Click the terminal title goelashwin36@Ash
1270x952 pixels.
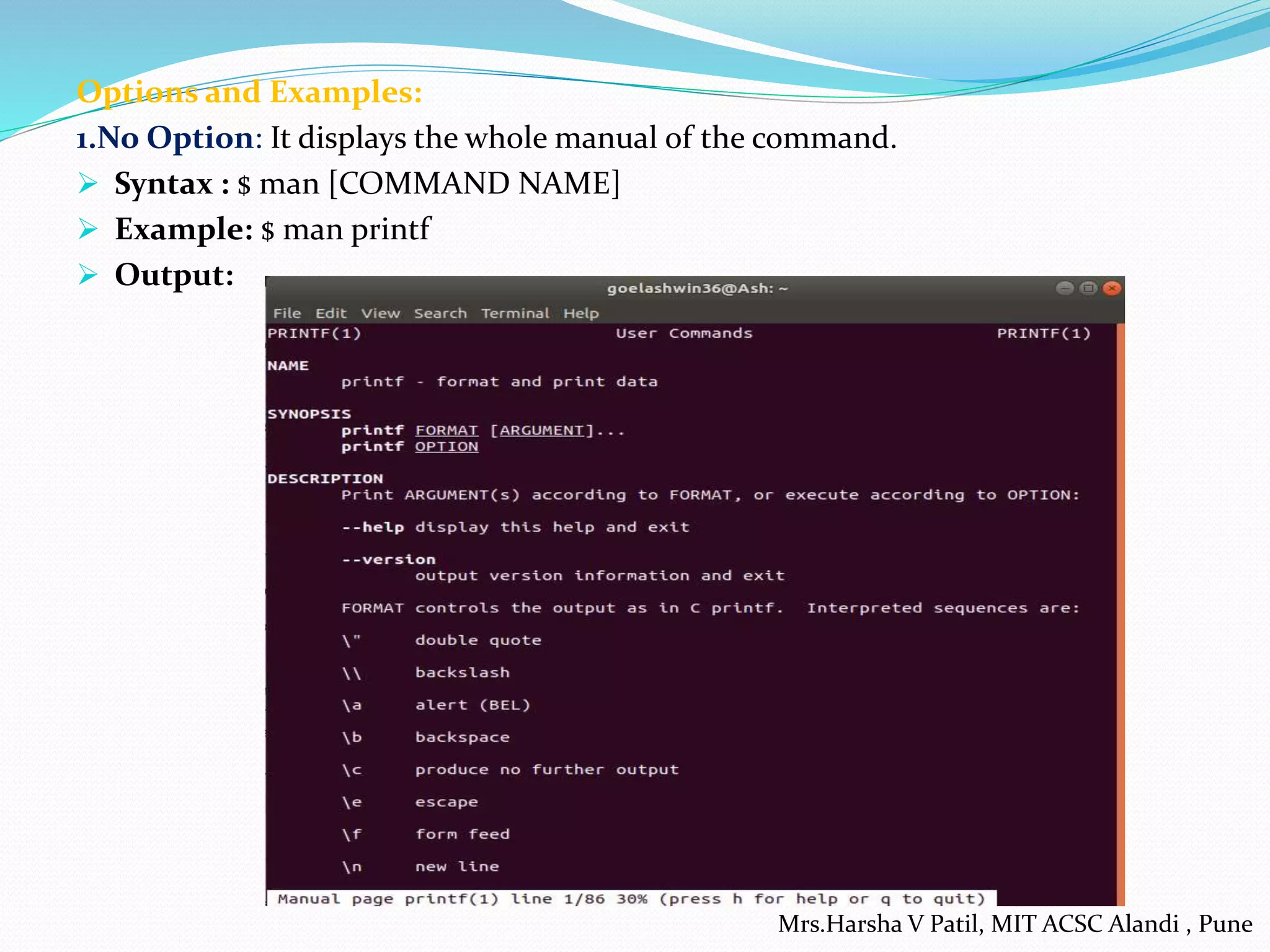(697, 289)
